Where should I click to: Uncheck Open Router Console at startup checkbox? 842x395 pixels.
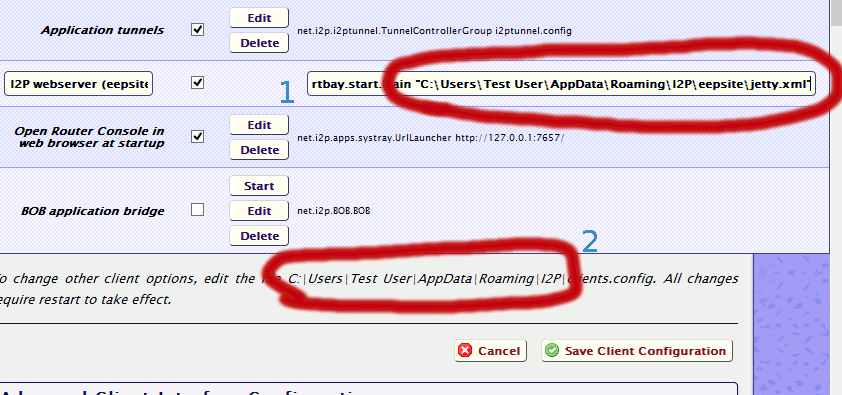point(198,136)
